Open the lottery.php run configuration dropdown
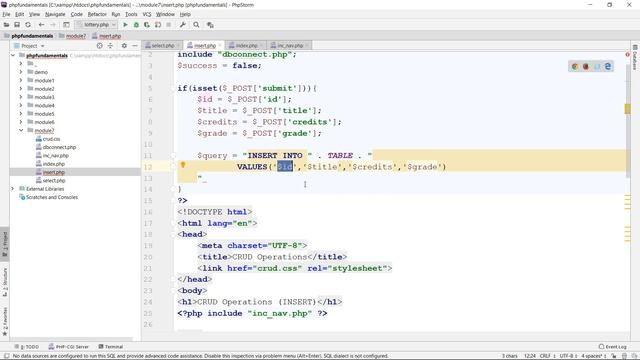The height and width of the screenshot is (360, 640). [x=96, y=25]
